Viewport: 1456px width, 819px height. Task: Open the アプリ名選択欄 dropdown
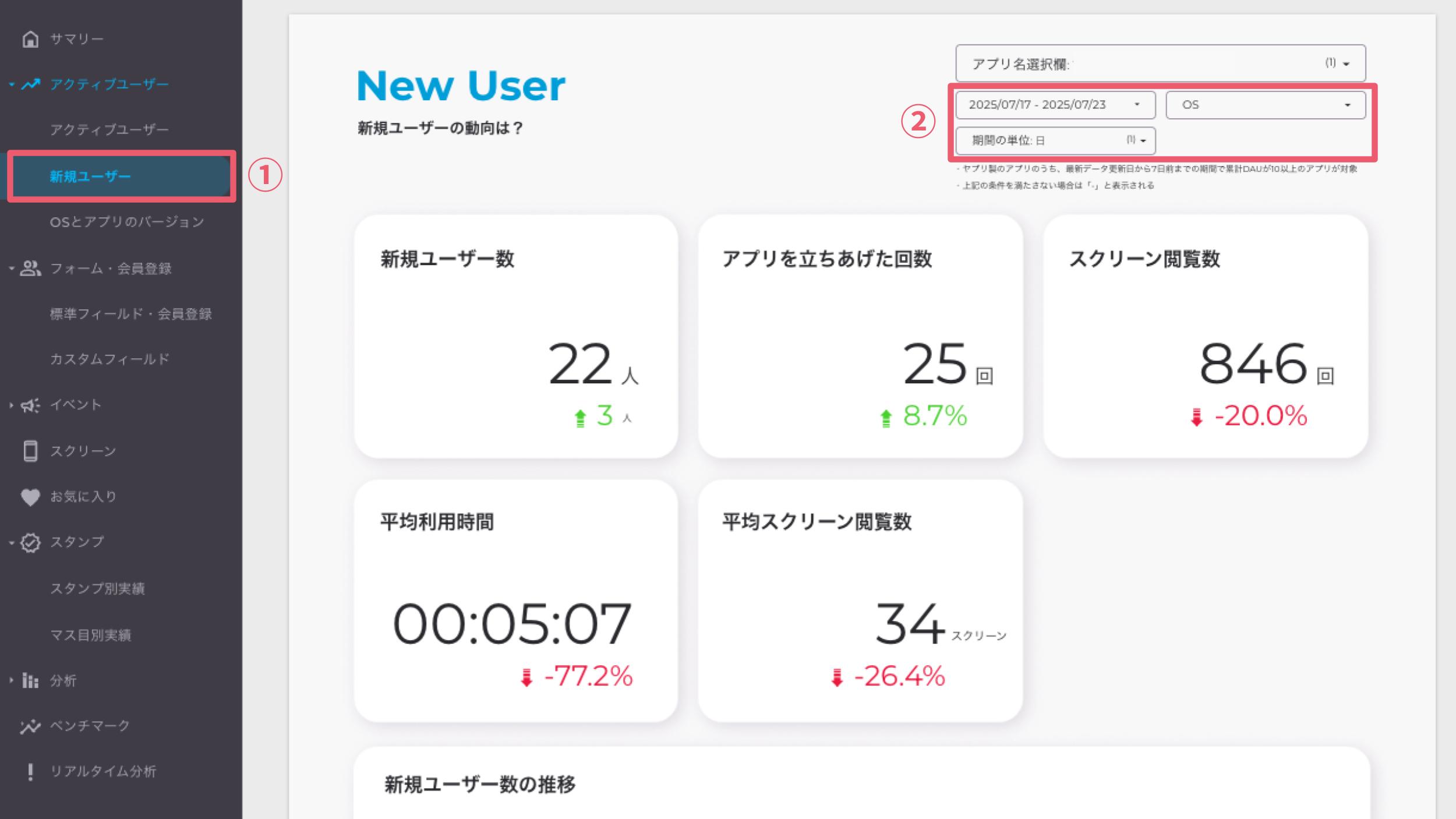tap(1160, 63)
